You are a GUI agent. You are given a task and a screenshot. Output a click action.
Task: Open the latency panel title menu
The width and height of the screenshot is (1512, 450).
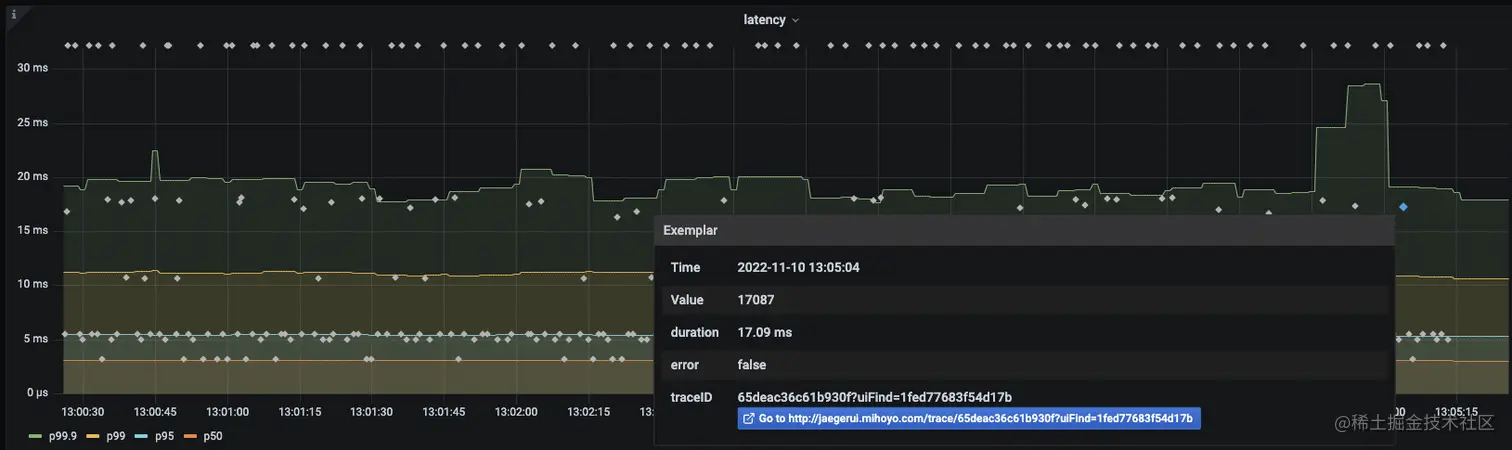tap(771, 20)
